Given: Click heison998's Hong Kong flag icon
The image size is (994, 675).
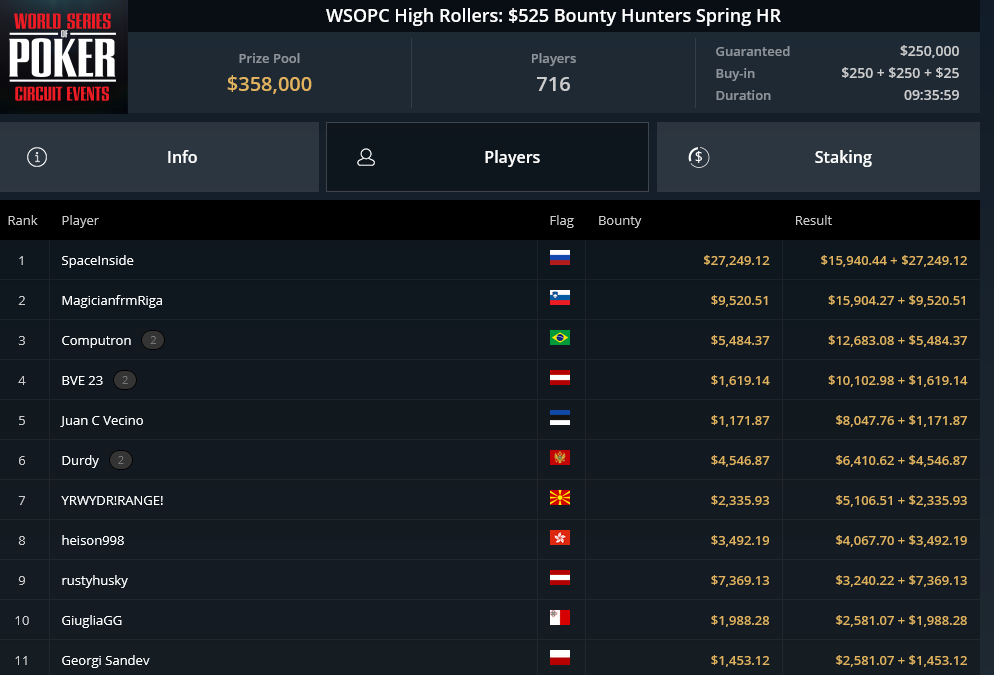Looking at the screenshot, I should click(560, 537).
